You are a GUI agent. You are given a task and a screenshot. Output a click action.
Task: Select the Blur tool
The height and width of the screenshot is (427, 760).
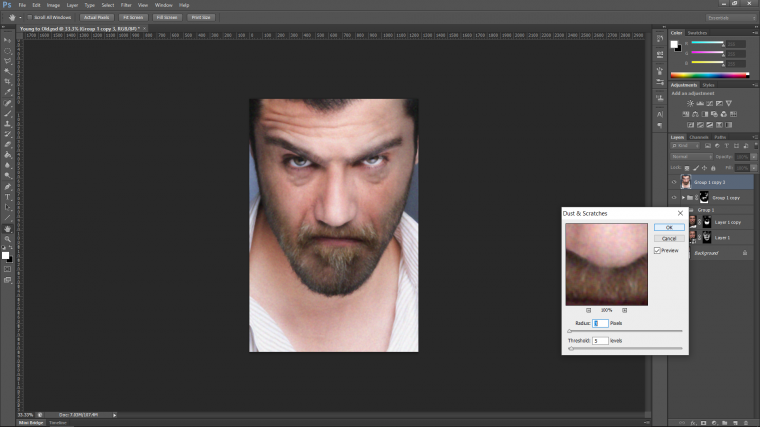(x=7, y=165)
